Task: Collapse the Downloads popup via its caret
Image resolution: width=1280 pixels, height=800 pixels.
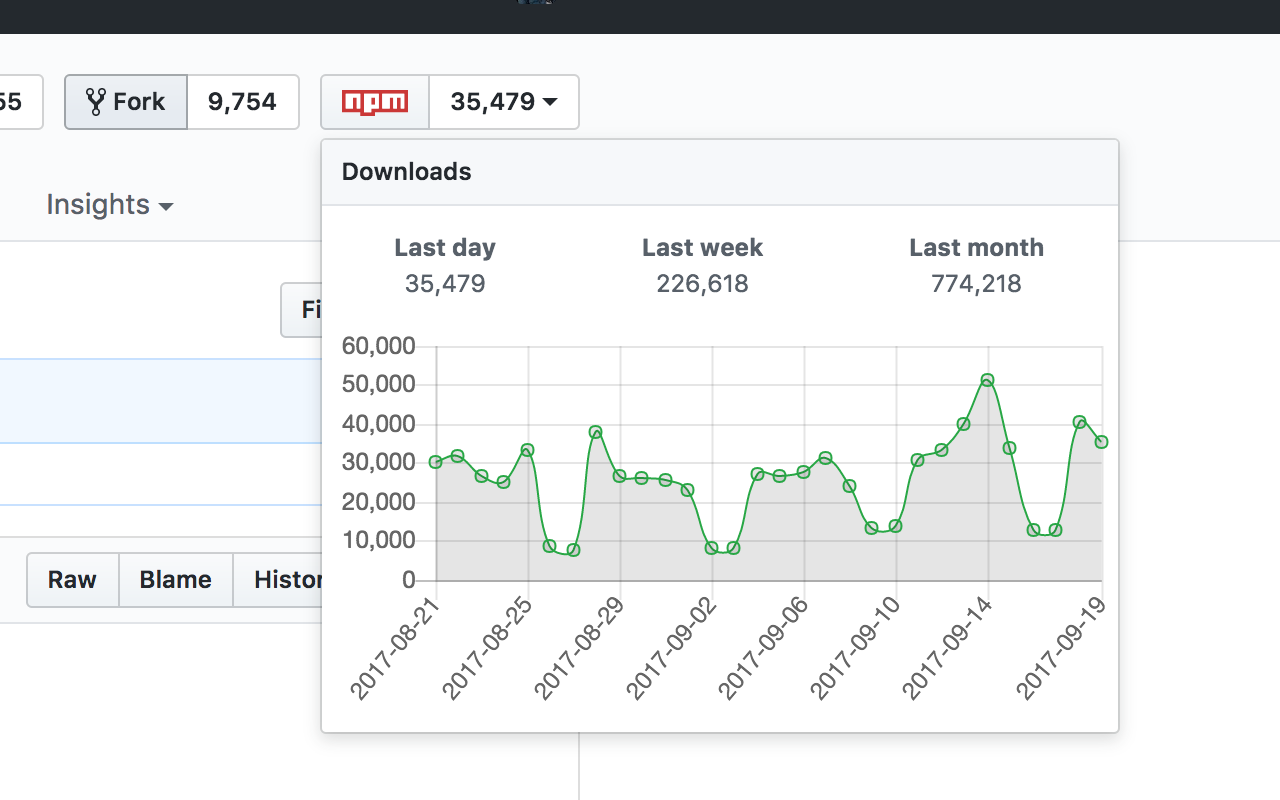Action: [550, 101]
